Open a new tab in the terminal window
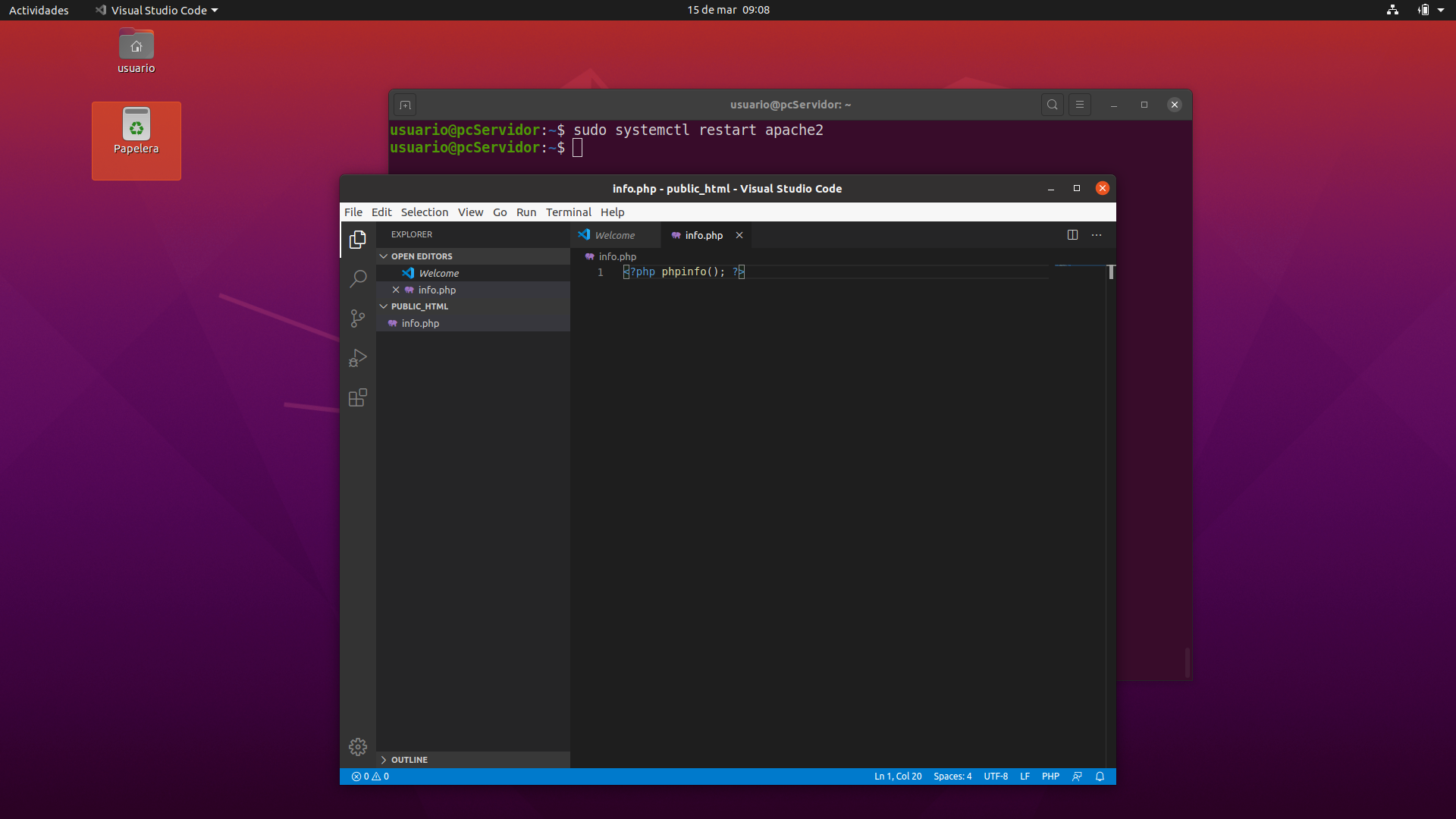Viewport: 1456px width, 819px height. pyautogui.click(x=405, y=105)
